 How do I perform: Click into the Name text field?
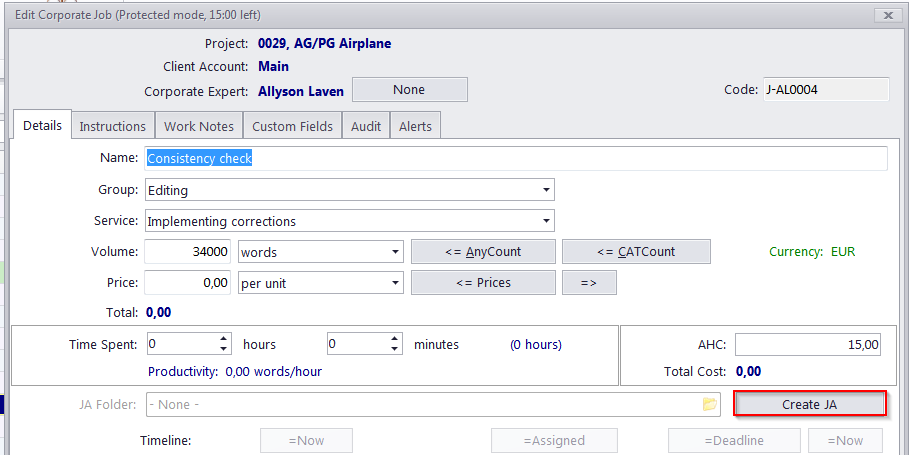515,158
